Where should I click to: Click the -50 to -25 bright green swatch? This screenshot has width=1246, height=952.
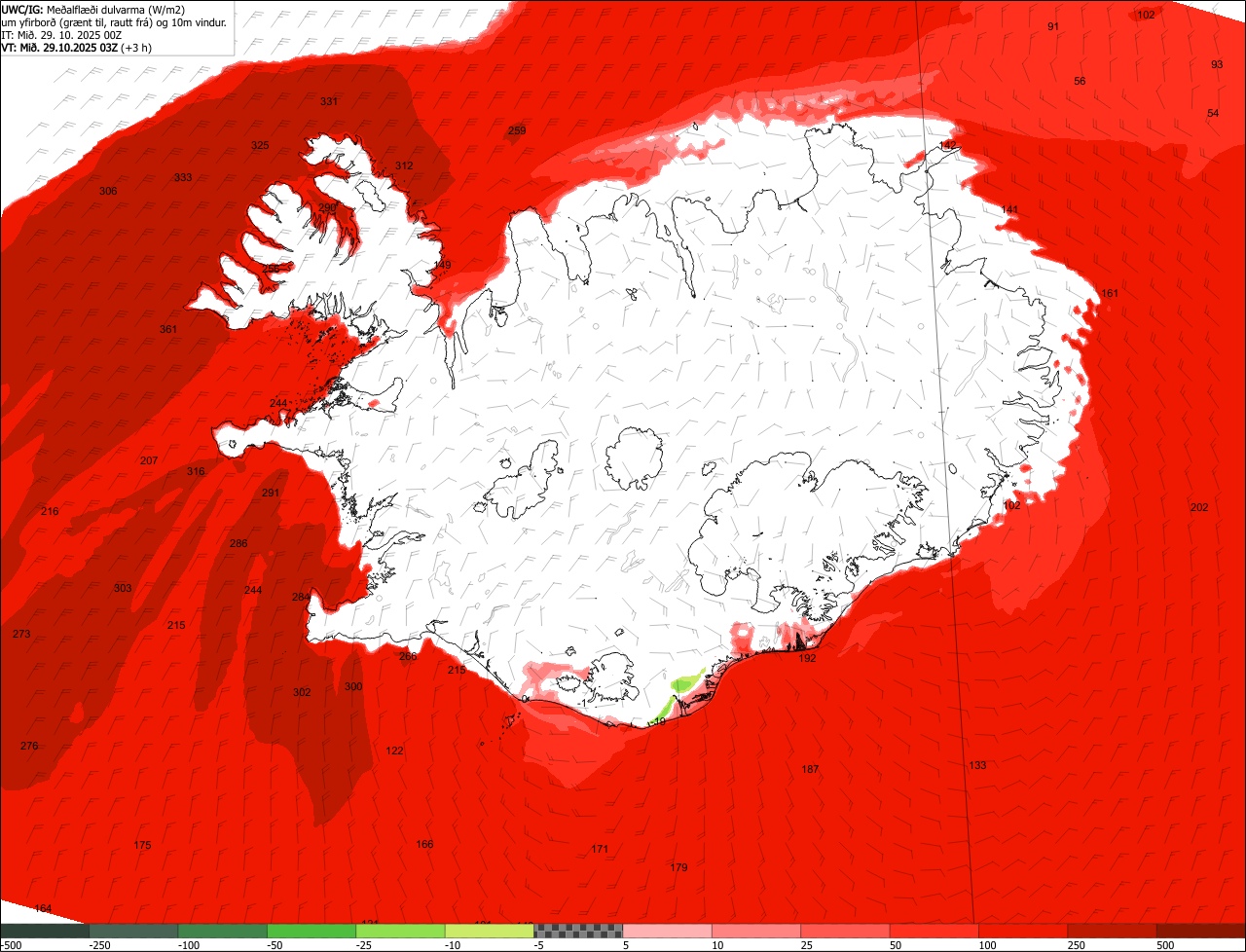pyautogui.click(x=311, y=931)
